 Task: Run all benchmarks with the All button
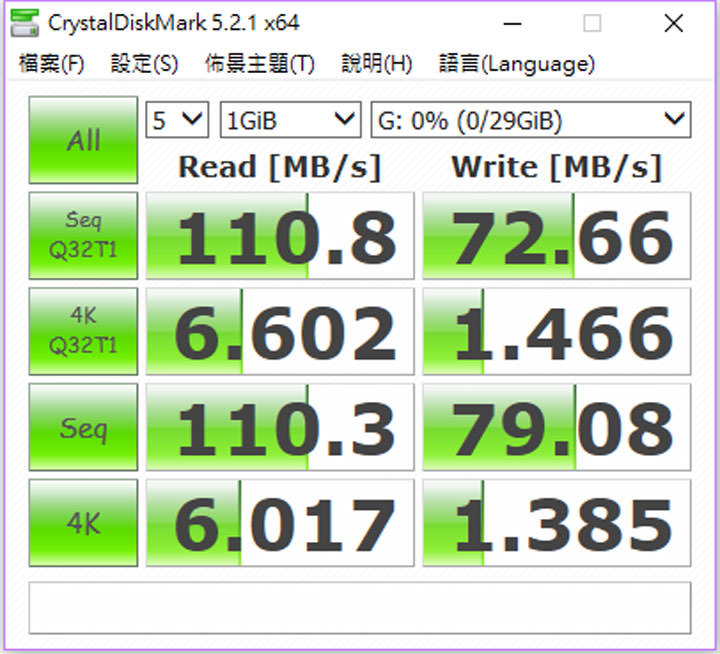pos(83,140)
